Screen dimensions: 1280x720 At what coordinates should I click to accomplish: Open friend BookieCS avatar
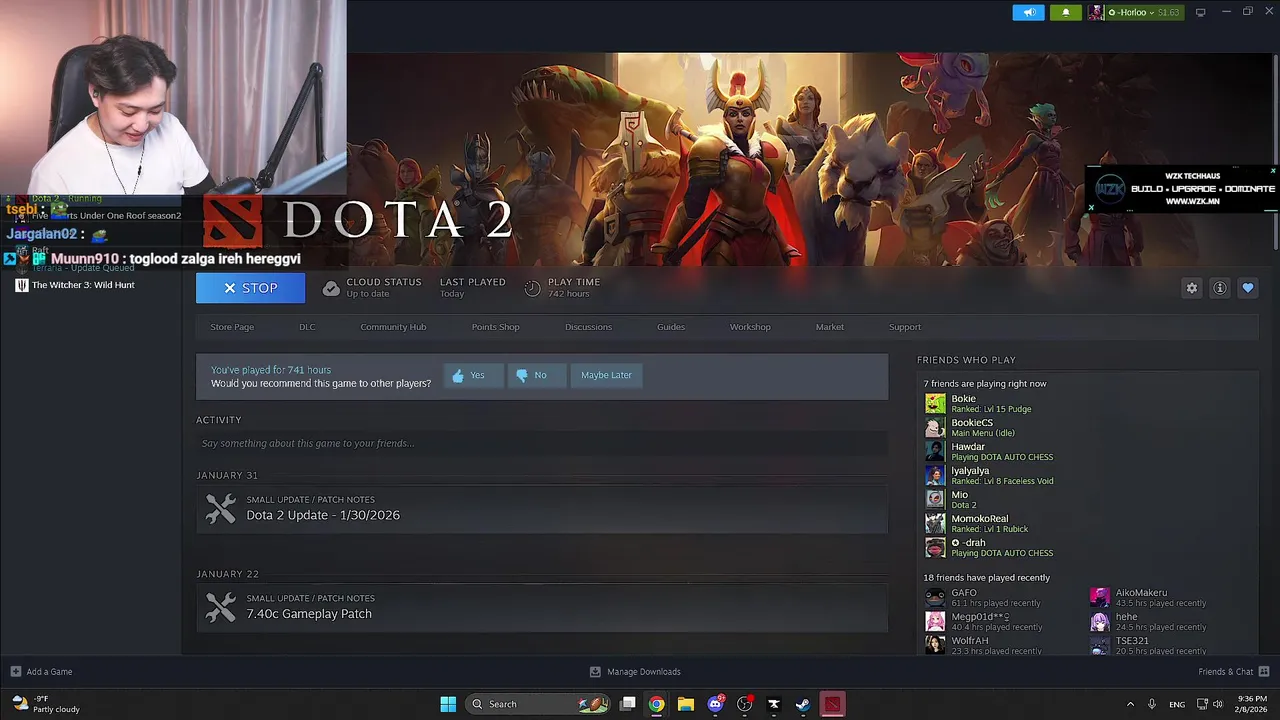pyautogui.click(x=935, y=427)
